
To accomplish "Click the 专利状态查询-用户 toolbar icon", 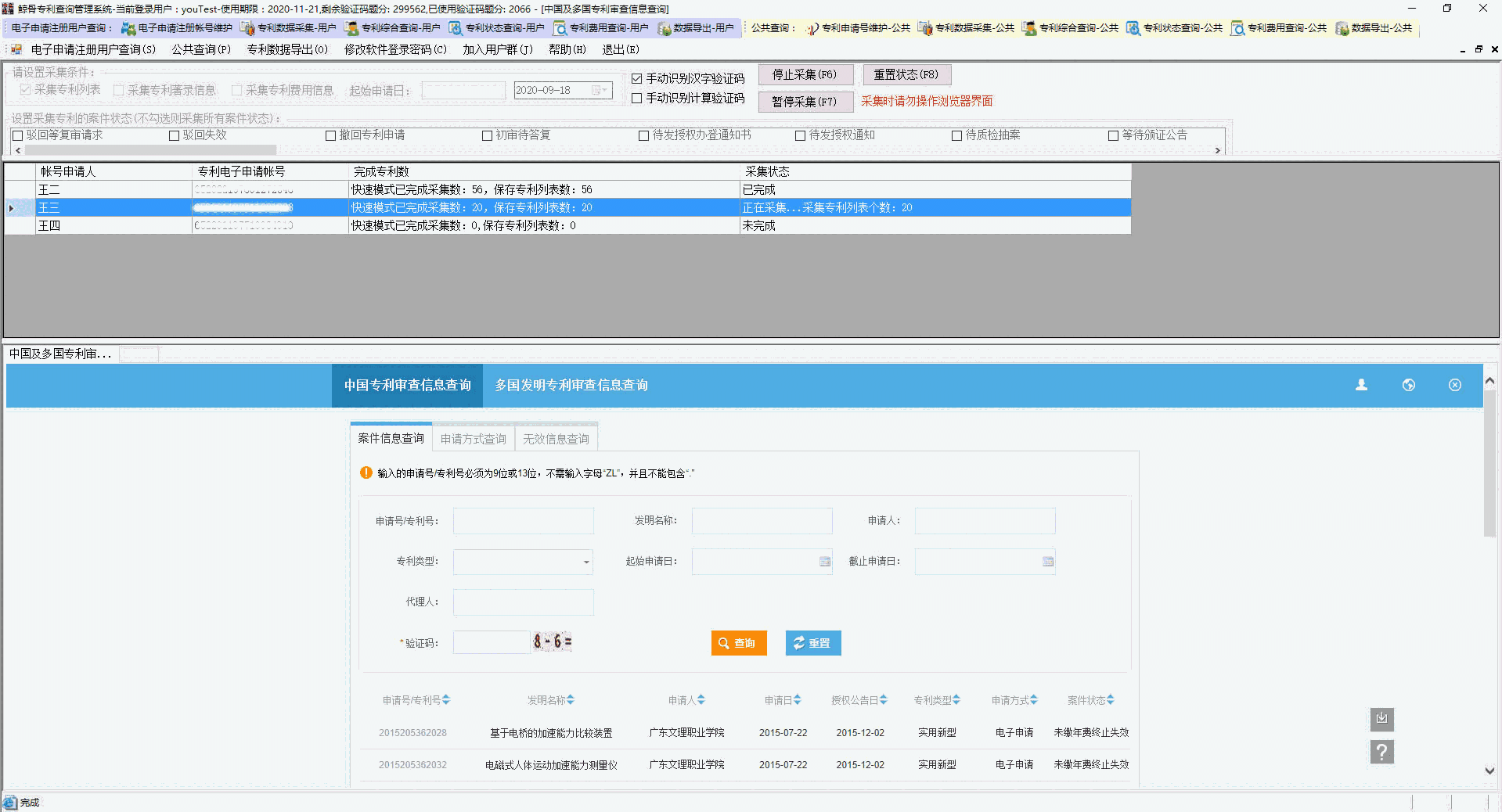I will pyautogui.click(x=497, y=27).
